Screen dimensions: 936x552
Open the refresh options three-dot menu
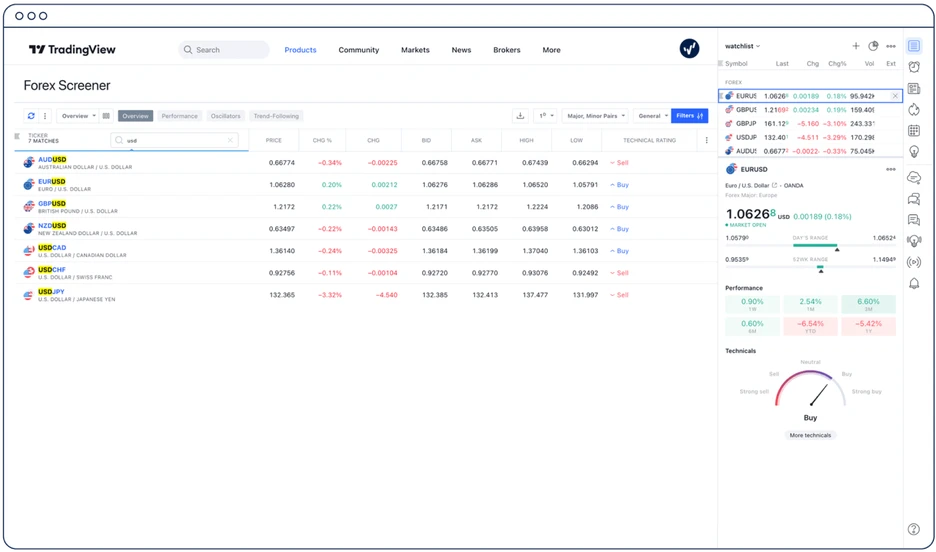(x=45, y=116)
